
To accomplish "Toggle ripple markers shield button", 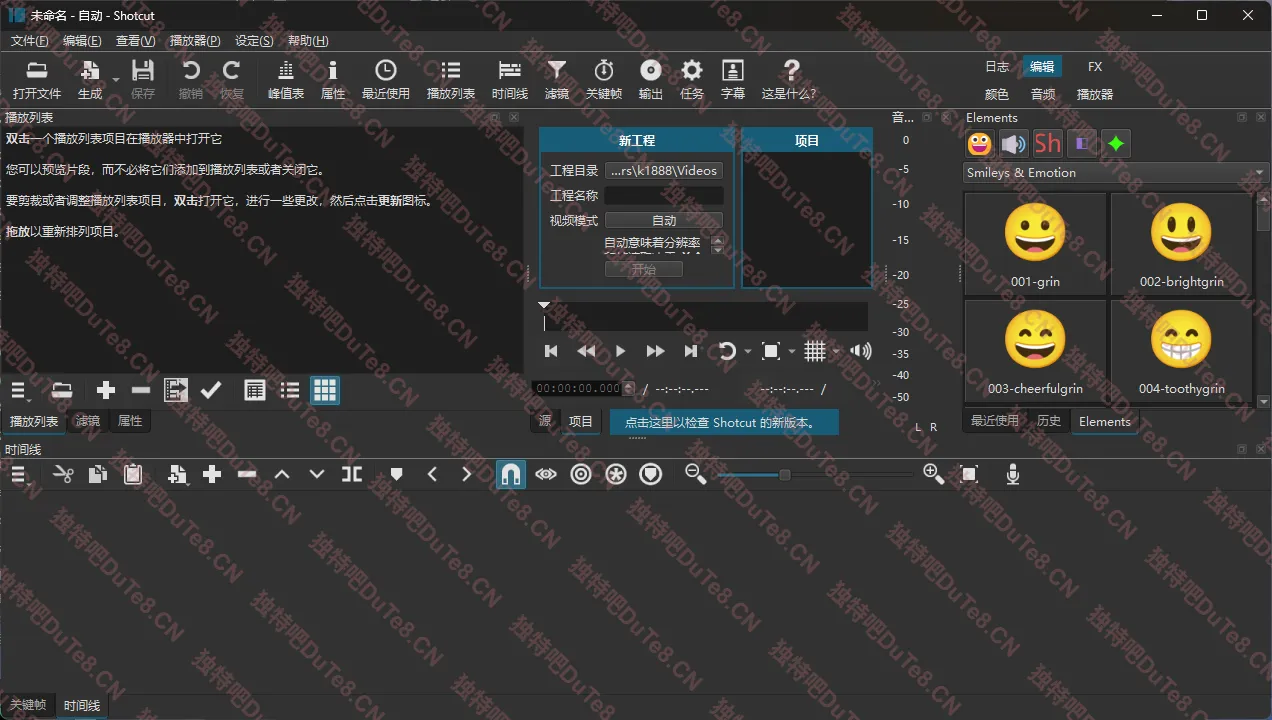I will (x=651, y=475).
